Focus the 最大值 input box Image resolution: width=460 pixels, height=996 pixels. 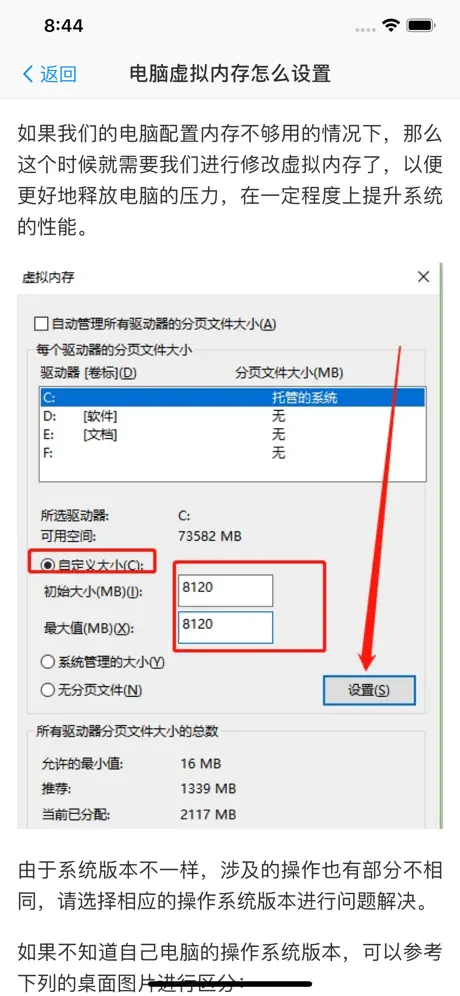pos(226,628)
